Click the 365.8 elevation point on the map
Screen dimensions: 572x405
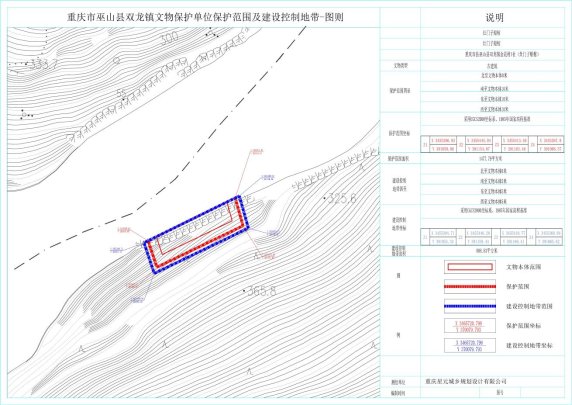(x=260, y=291)
